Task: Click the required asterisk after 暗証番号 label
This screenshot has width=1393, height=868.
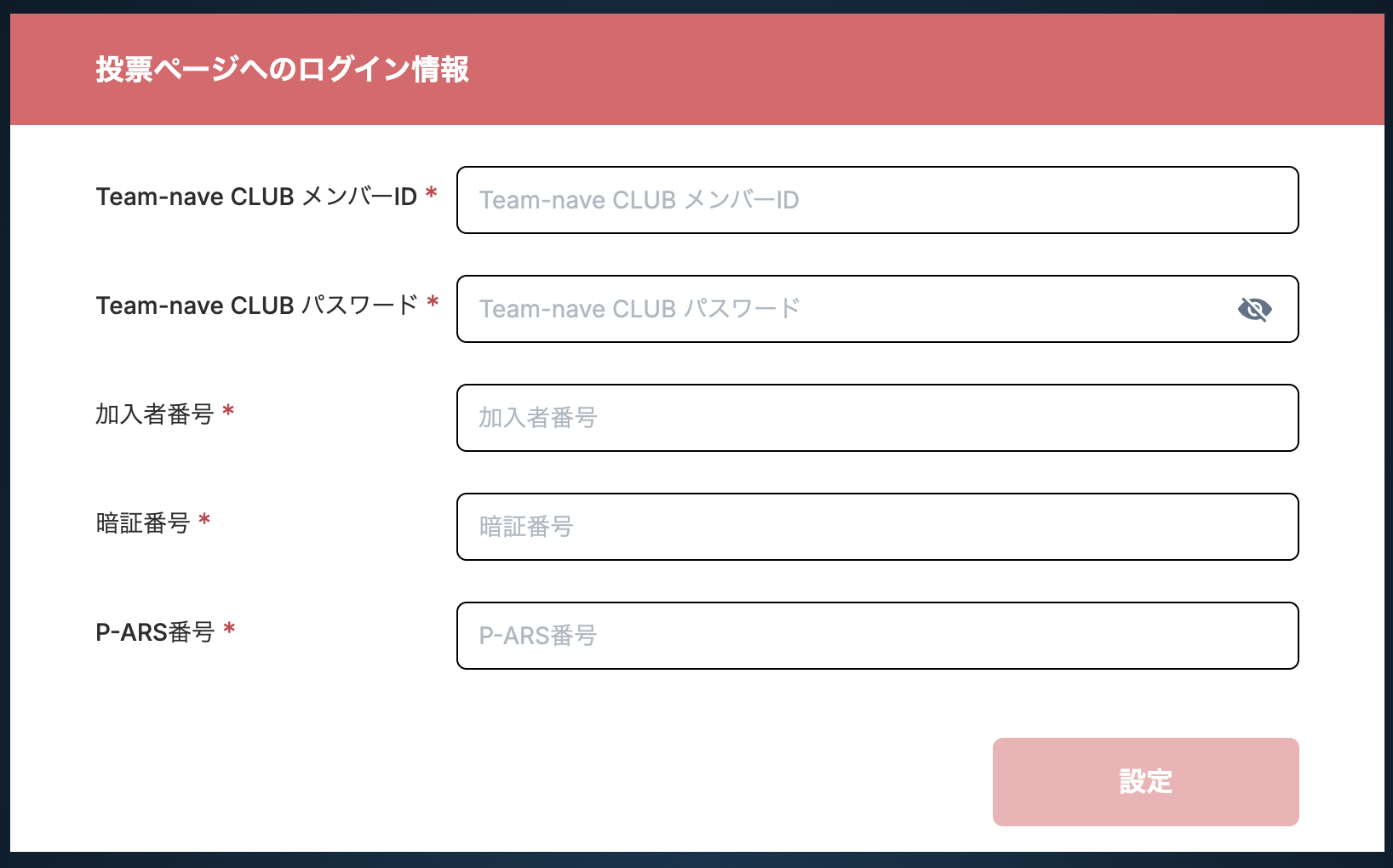Action: 204,520
